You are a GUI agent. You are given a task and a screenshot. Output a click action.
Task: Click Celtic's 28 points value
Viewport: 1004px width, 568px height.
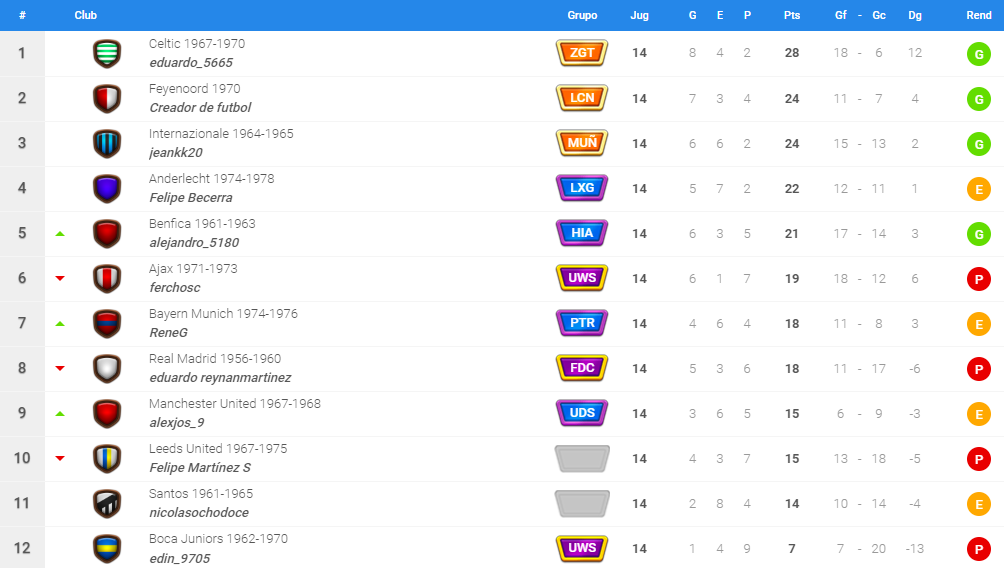[792, 53]
